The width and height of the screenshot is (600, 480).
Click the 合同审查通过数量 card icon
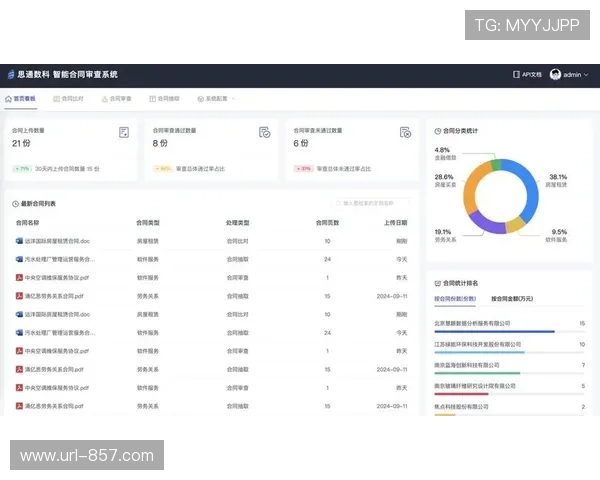264,132
